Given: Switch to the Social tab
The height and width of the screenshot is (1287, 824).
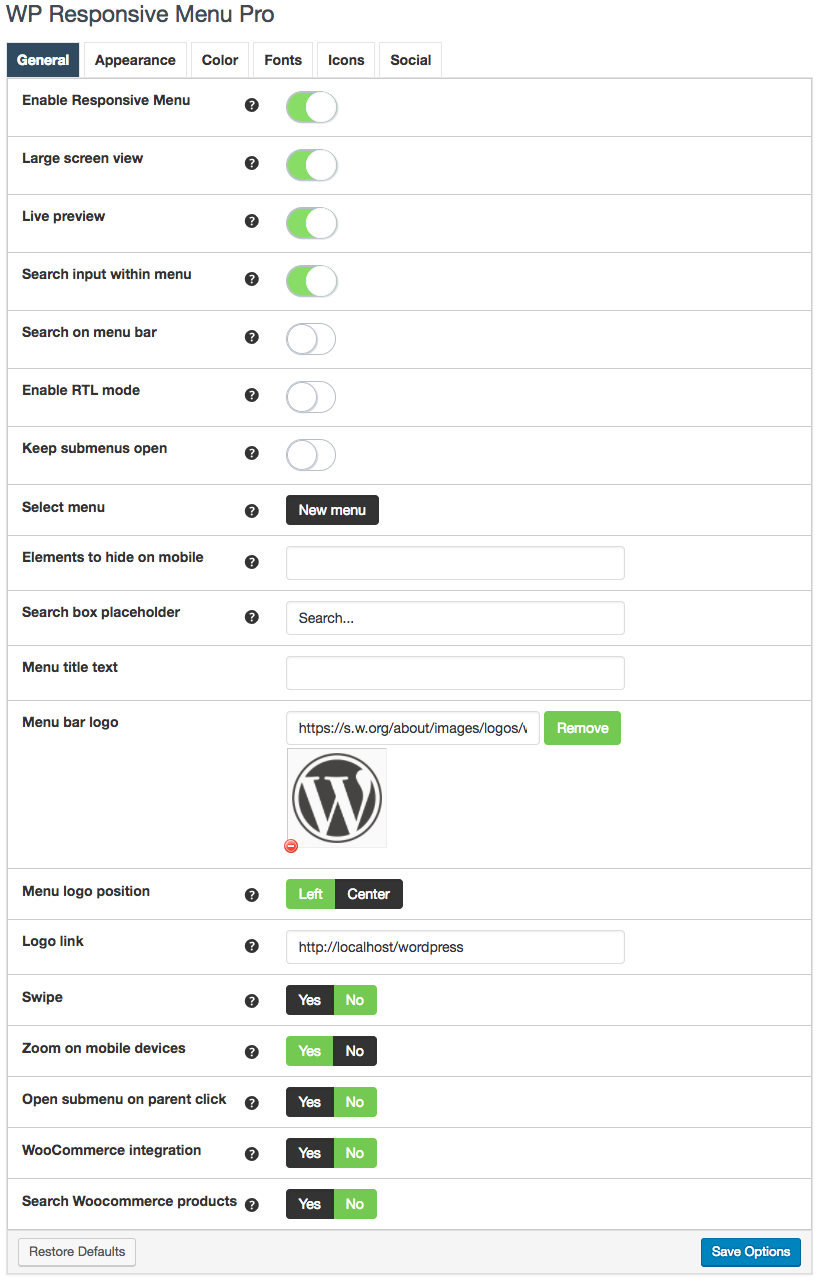Looking at the screenshot, I should click(x=410, y=60).
